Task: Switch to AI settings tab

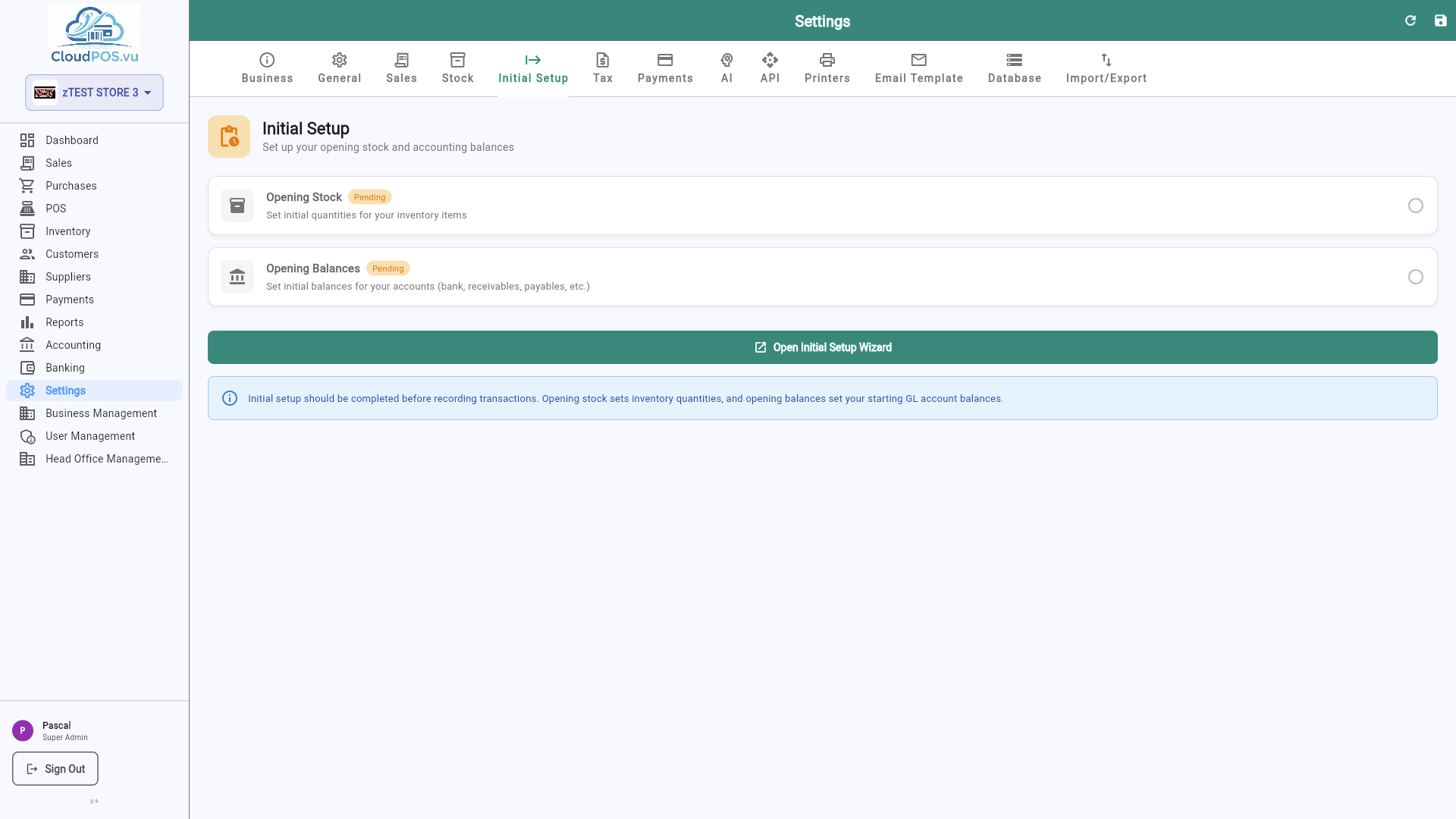Action: point(726,68)
